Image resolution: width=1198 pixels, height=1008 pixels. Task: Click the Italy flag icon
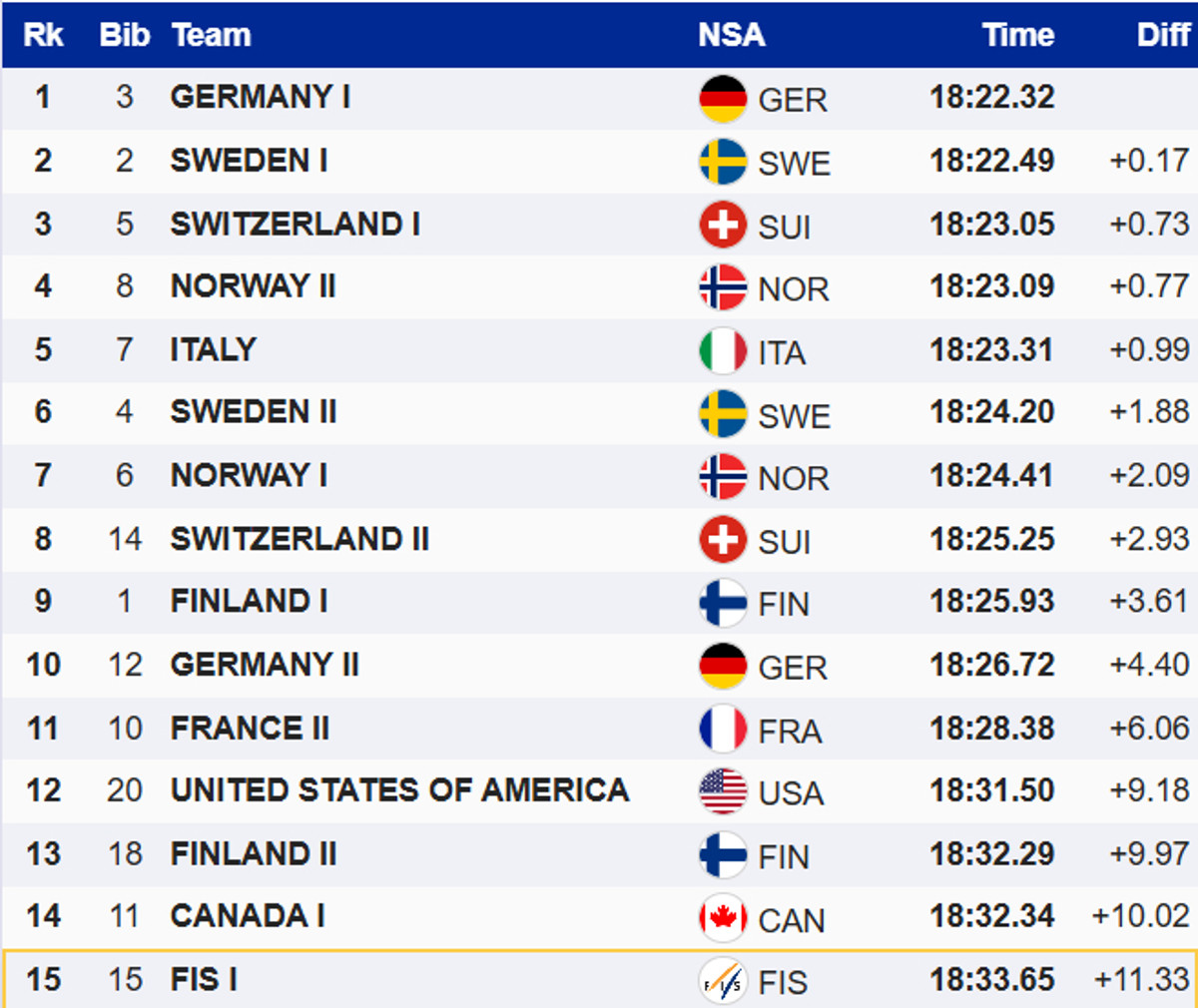coord(723,351)
